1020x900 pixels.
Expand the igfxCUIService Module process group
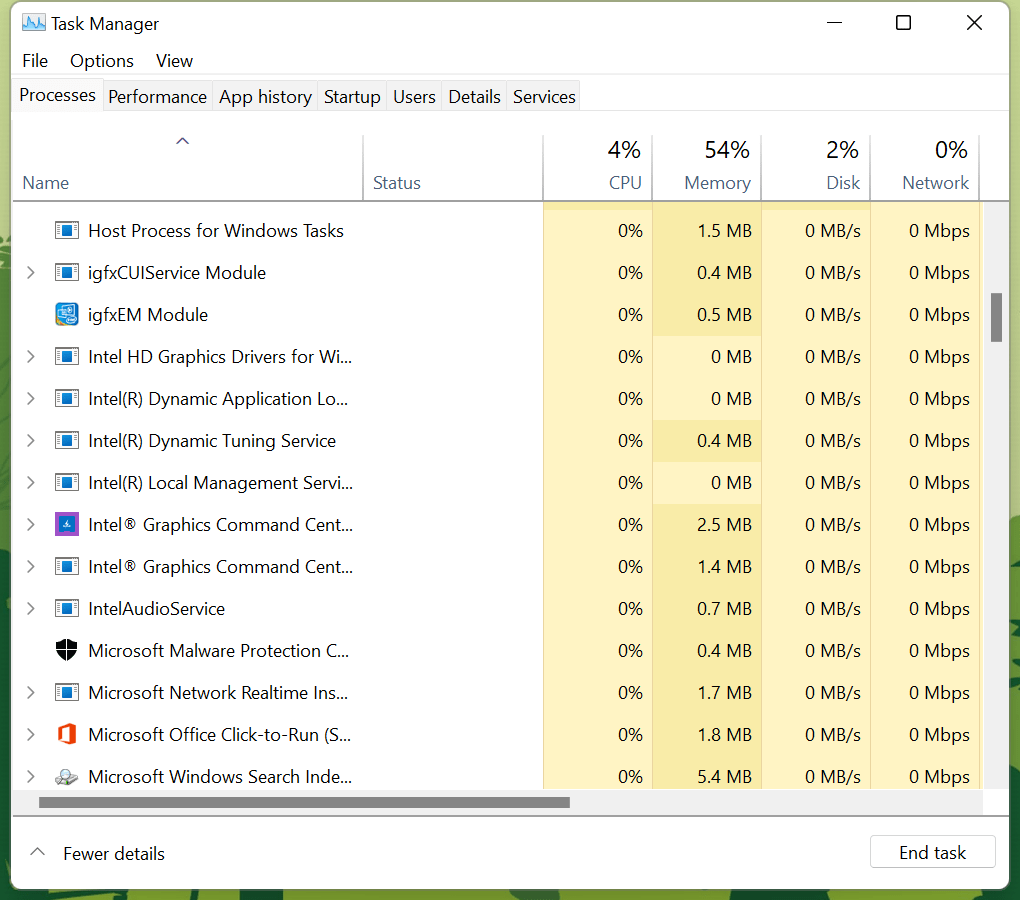[31, 273]
